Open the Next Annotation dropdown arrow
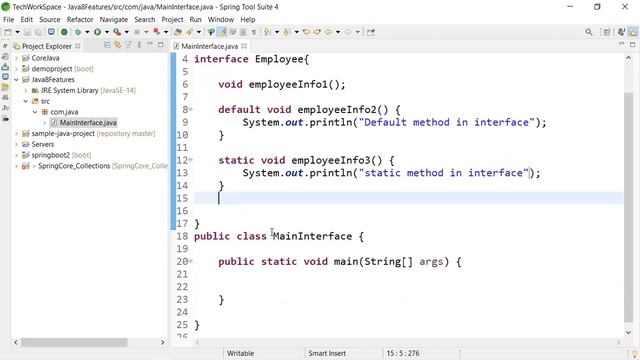The width and height of the screenshot is (640, 360). tap(276, 32)
